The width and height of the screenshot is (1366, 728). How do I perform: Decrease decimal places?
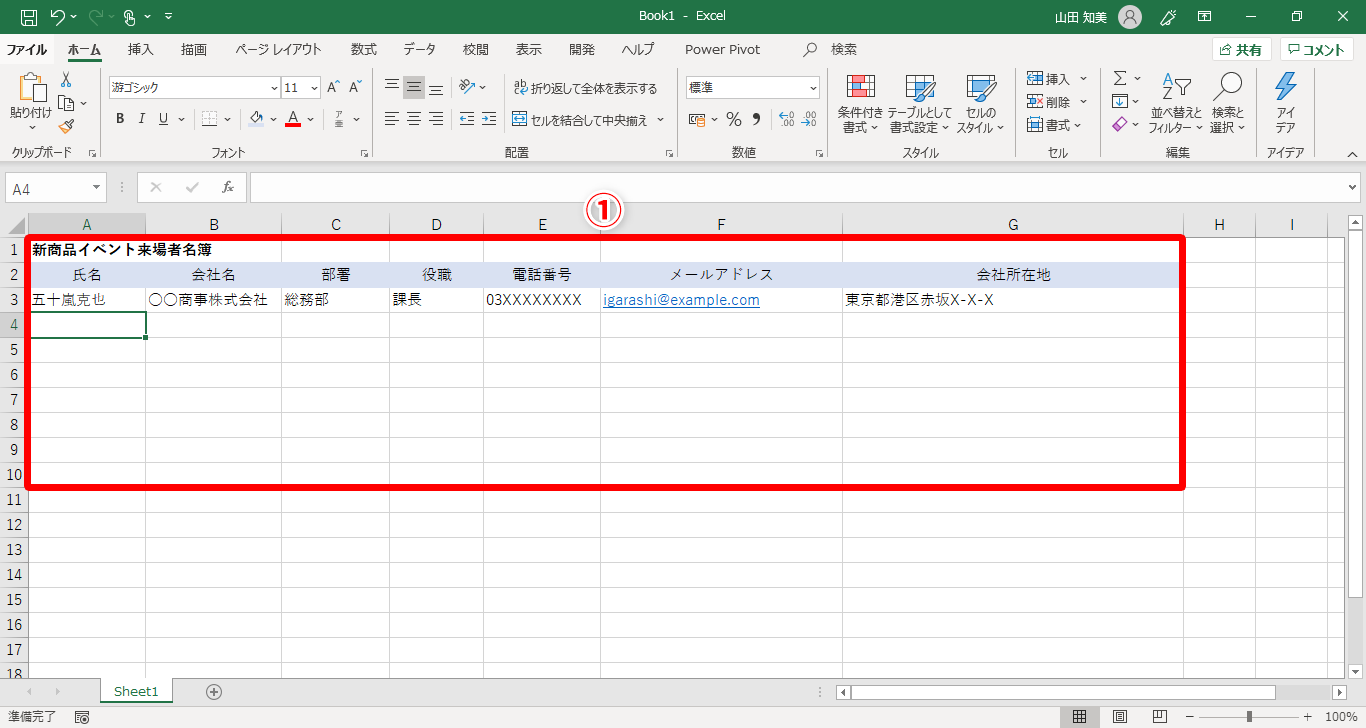tap(808, 120)
